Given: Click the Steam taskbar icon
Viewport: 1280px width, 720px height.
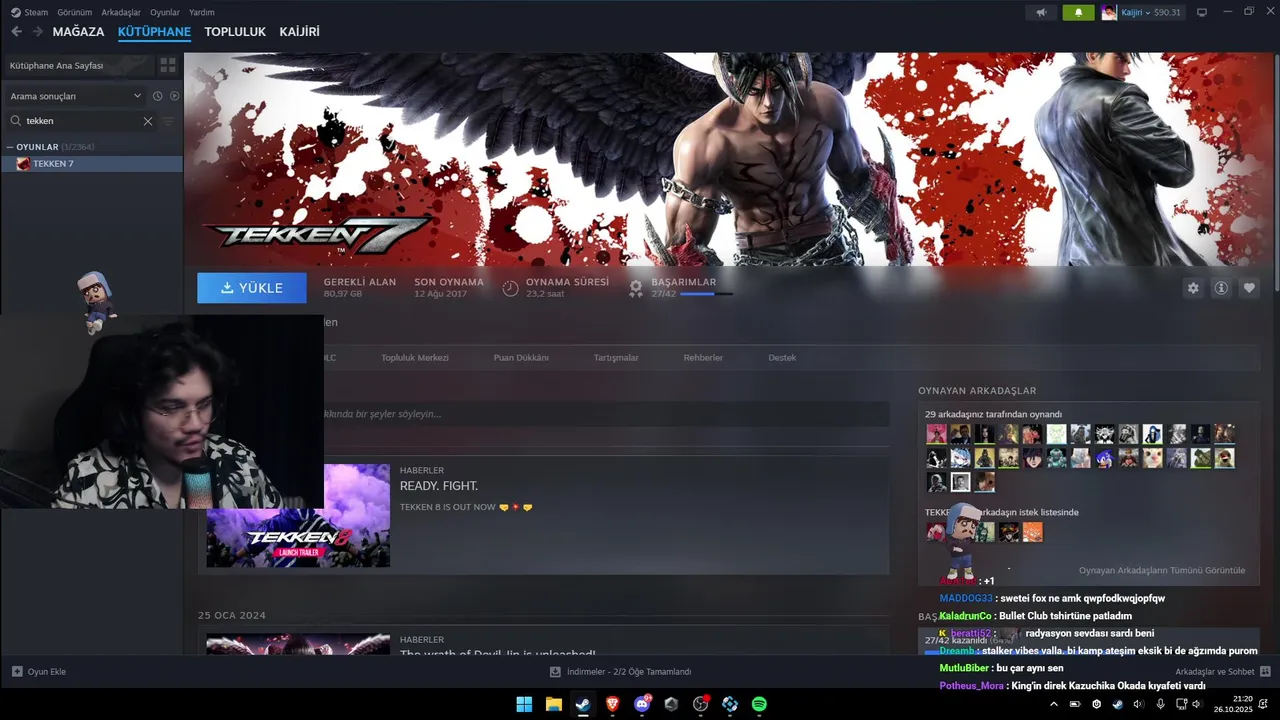Looking at the screenshot, I should [582, 704].
